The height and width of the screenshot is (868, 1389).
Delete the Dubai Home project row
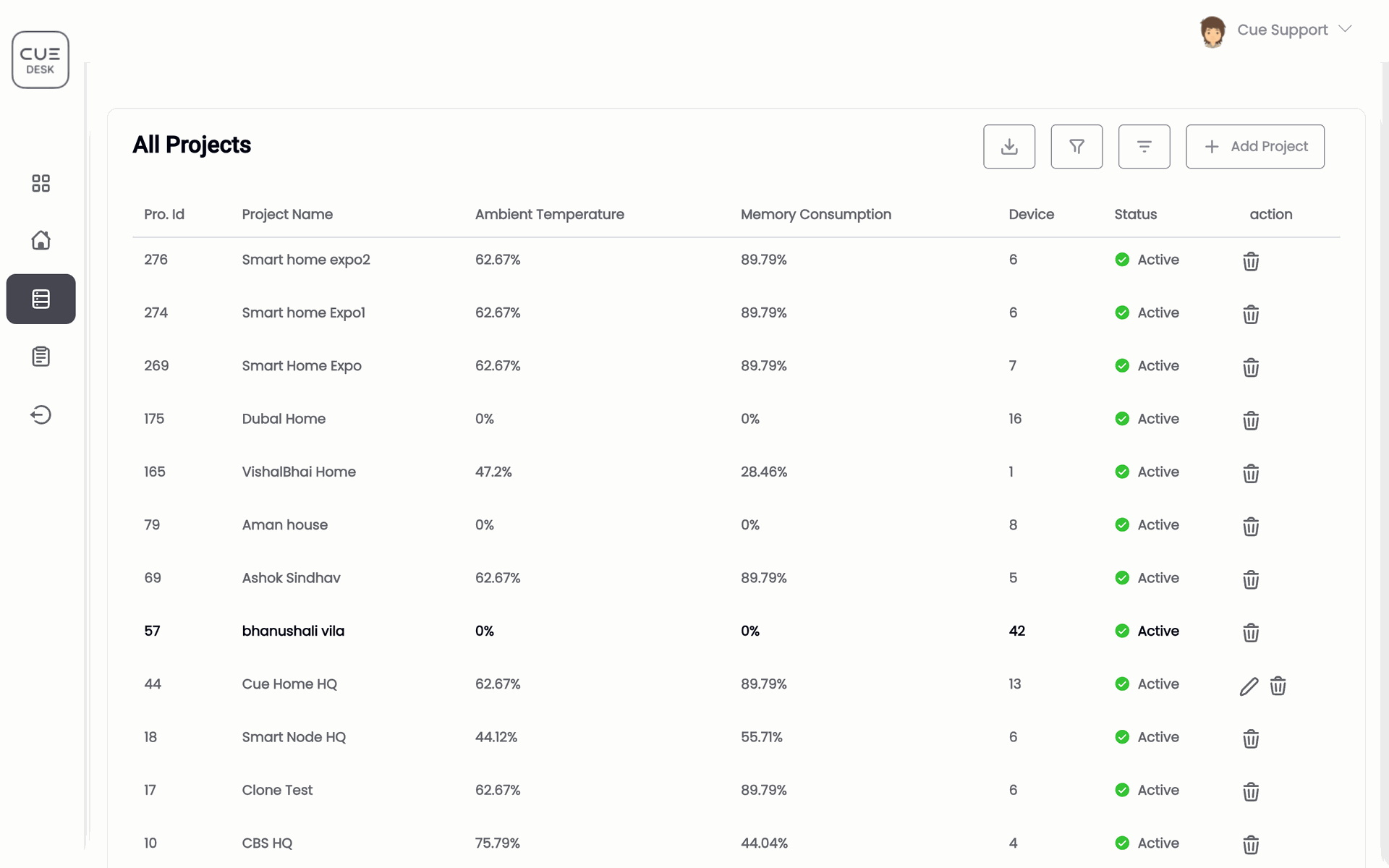[x=1250, y=420]
